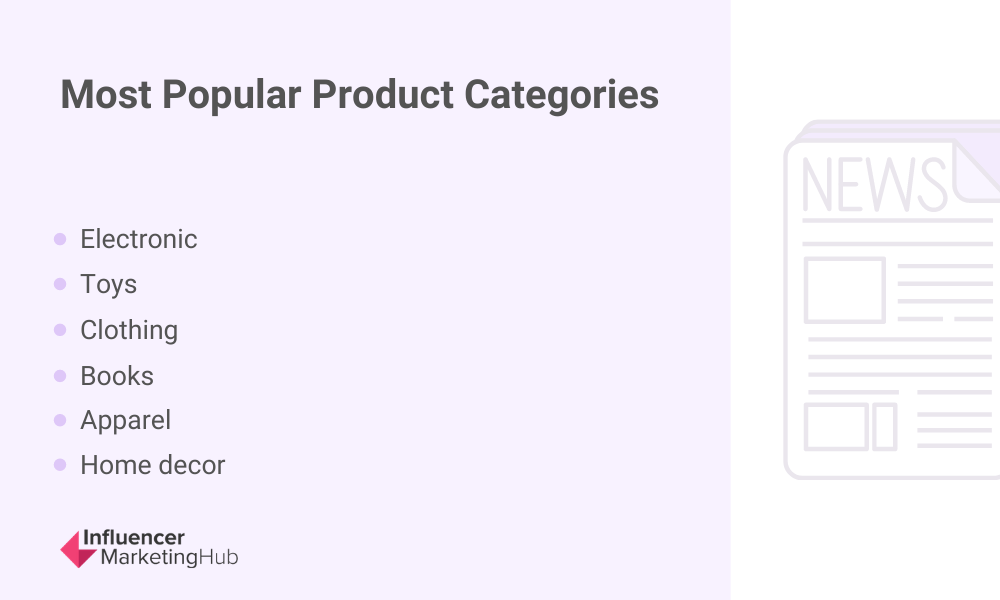Open the MarketingHub text in logo

[170, 557]
